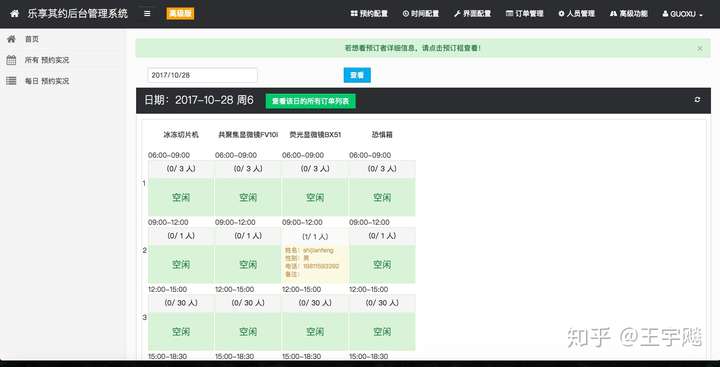The width and height of the screenshot is (720, 367).
Task: Click the 2017/10/28 date input field
Action: tap(202, 75)
